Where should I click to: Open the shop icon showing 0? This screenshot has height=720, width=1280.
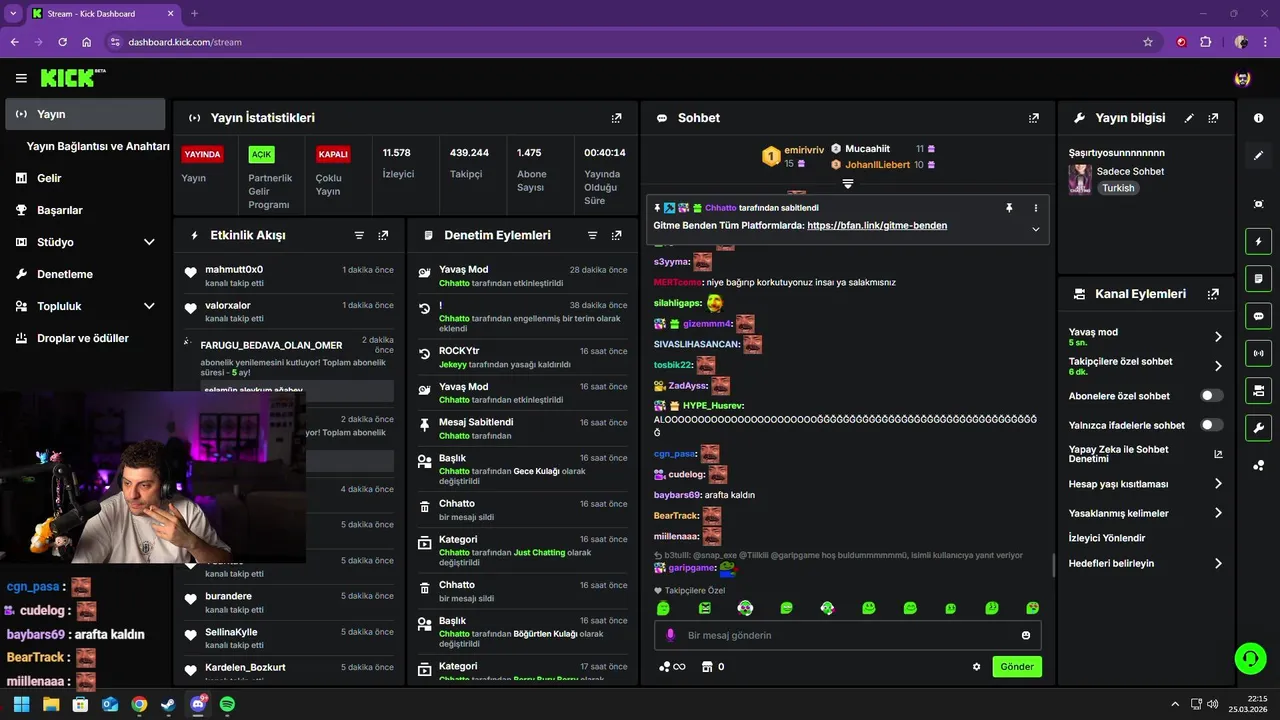[x=713, y=667]
